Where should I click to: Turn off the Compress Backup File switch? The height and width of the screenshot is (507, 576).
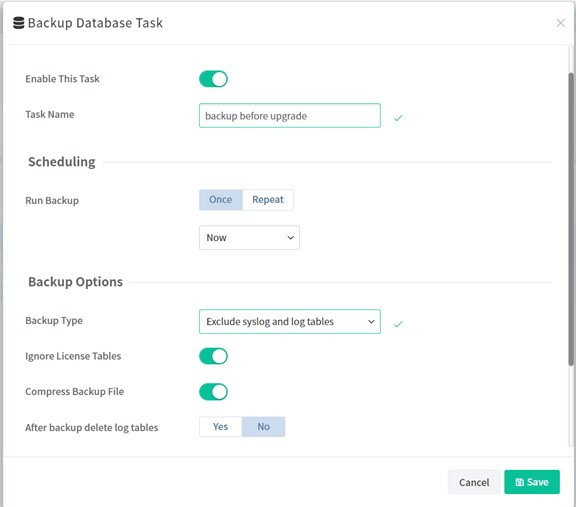pos(213,392)
